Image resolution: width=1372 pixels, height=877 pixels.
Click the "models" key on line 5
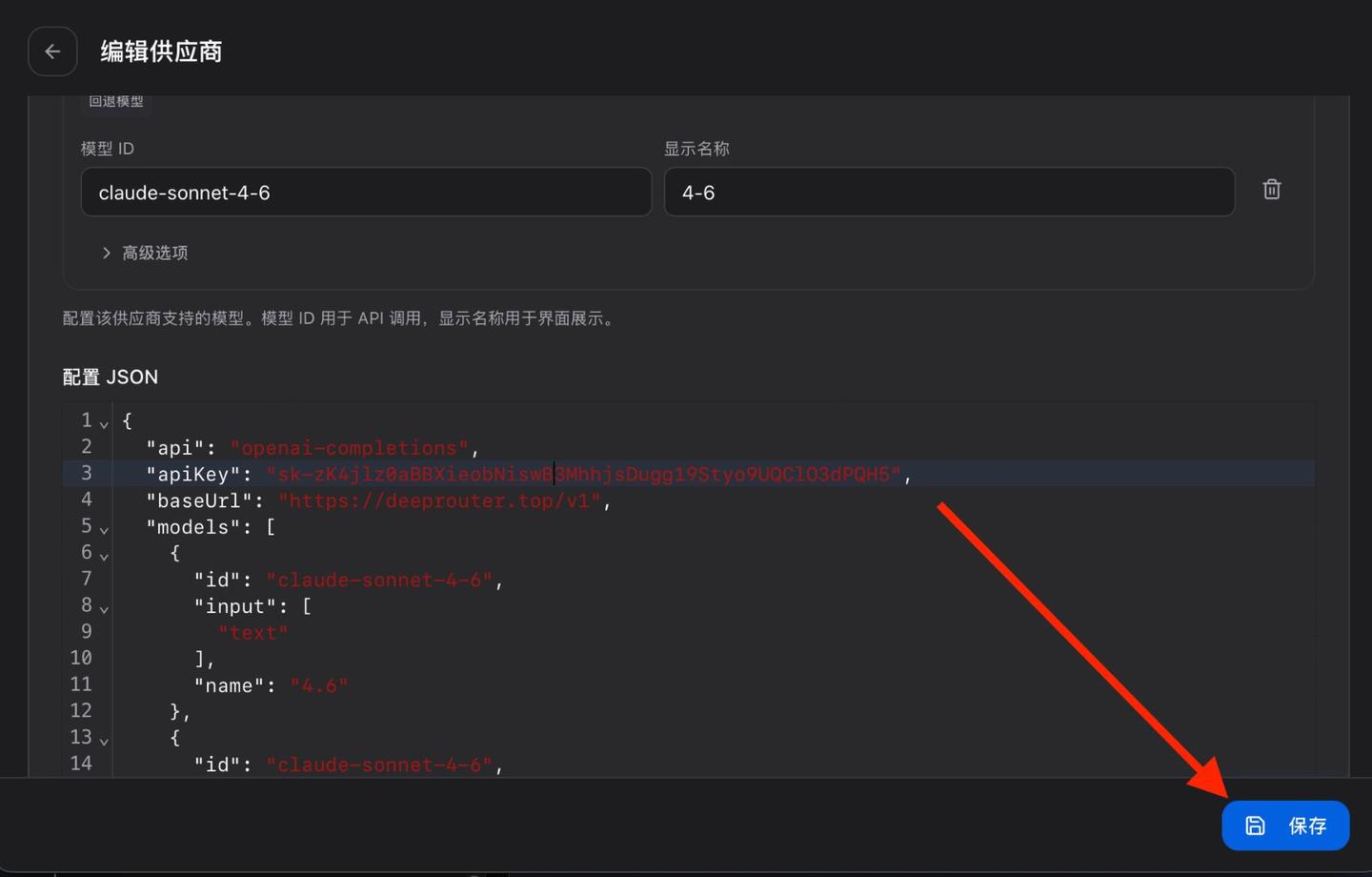tap(199, 527)
